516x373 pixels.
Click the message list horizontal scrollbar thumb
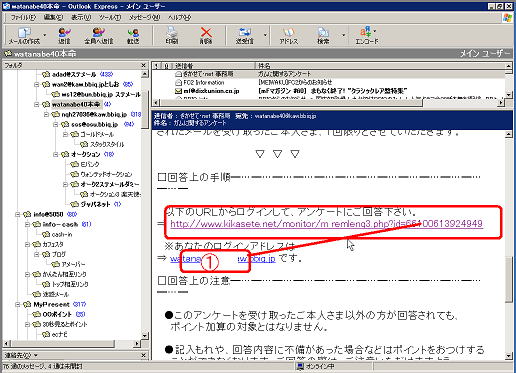pos(292,103)
